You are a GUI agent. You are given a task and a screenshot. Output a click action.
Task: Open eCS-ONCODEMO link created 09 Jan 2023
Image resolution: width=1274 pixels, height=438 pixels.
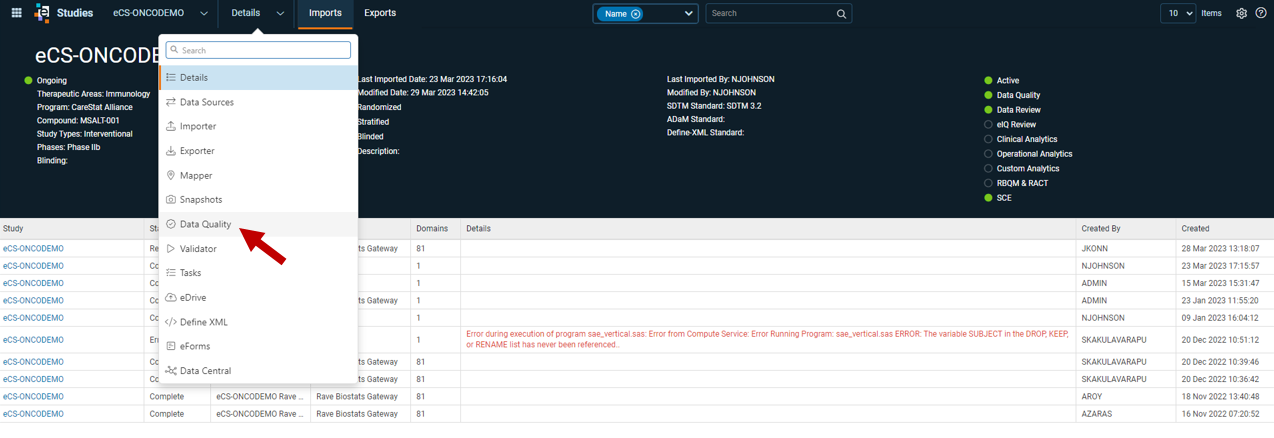tap(33, 318)
